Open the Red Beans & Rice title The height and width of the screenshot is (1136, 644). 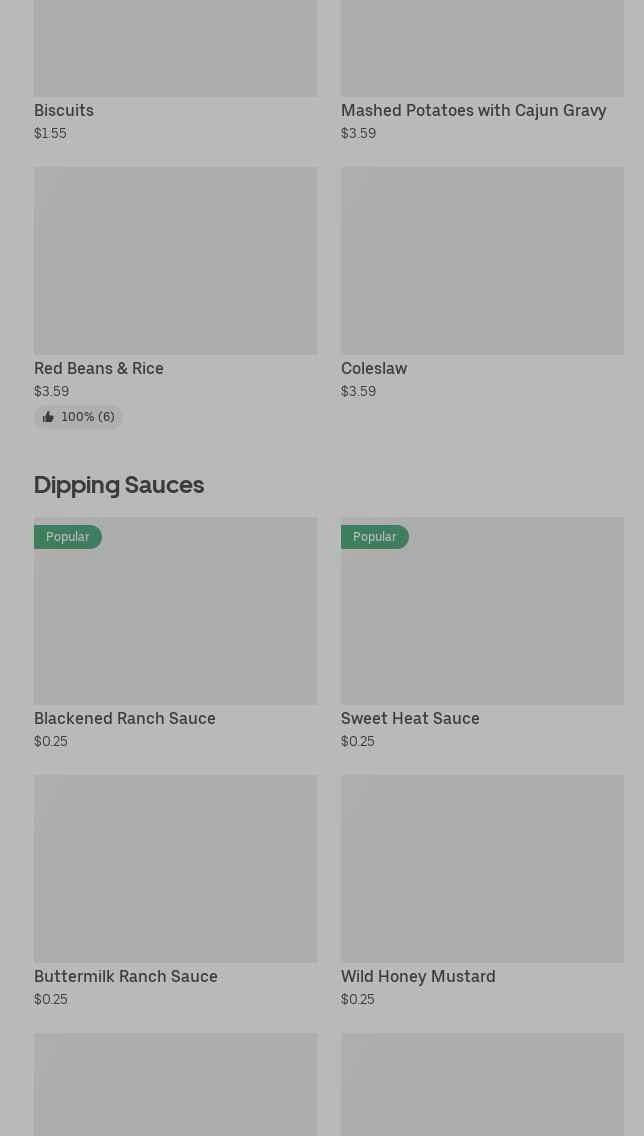[99, 368]
